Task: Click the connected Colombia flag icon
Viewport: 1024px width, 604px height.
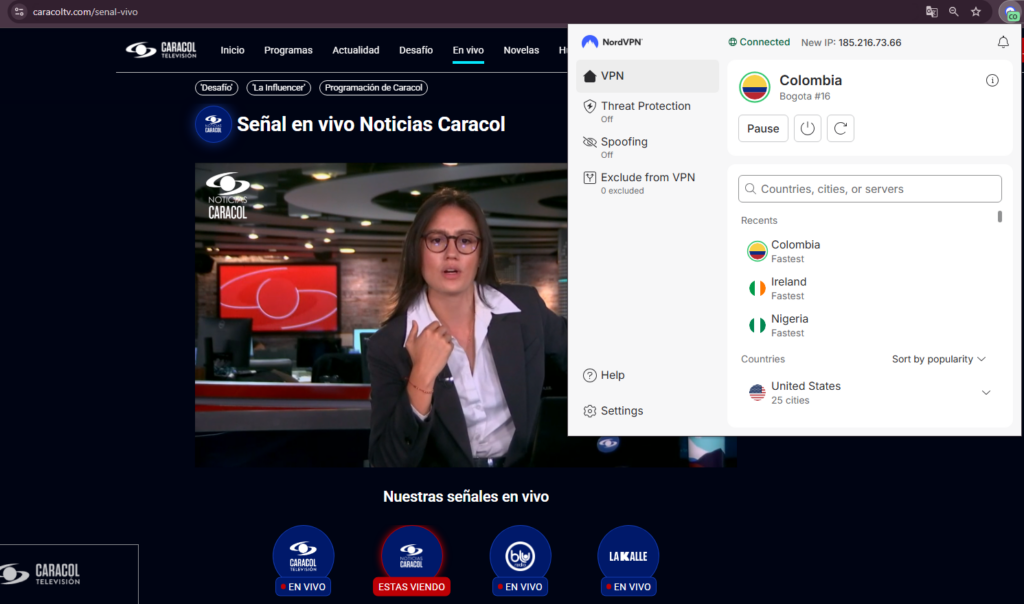Action: click(x=754, y=87)
